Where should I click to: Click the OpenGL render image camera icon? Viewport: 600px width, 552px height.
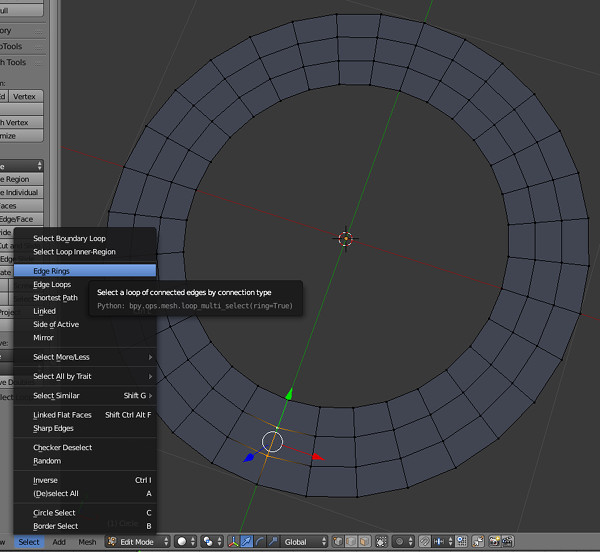pyautogui.click(x=494, y=541)
